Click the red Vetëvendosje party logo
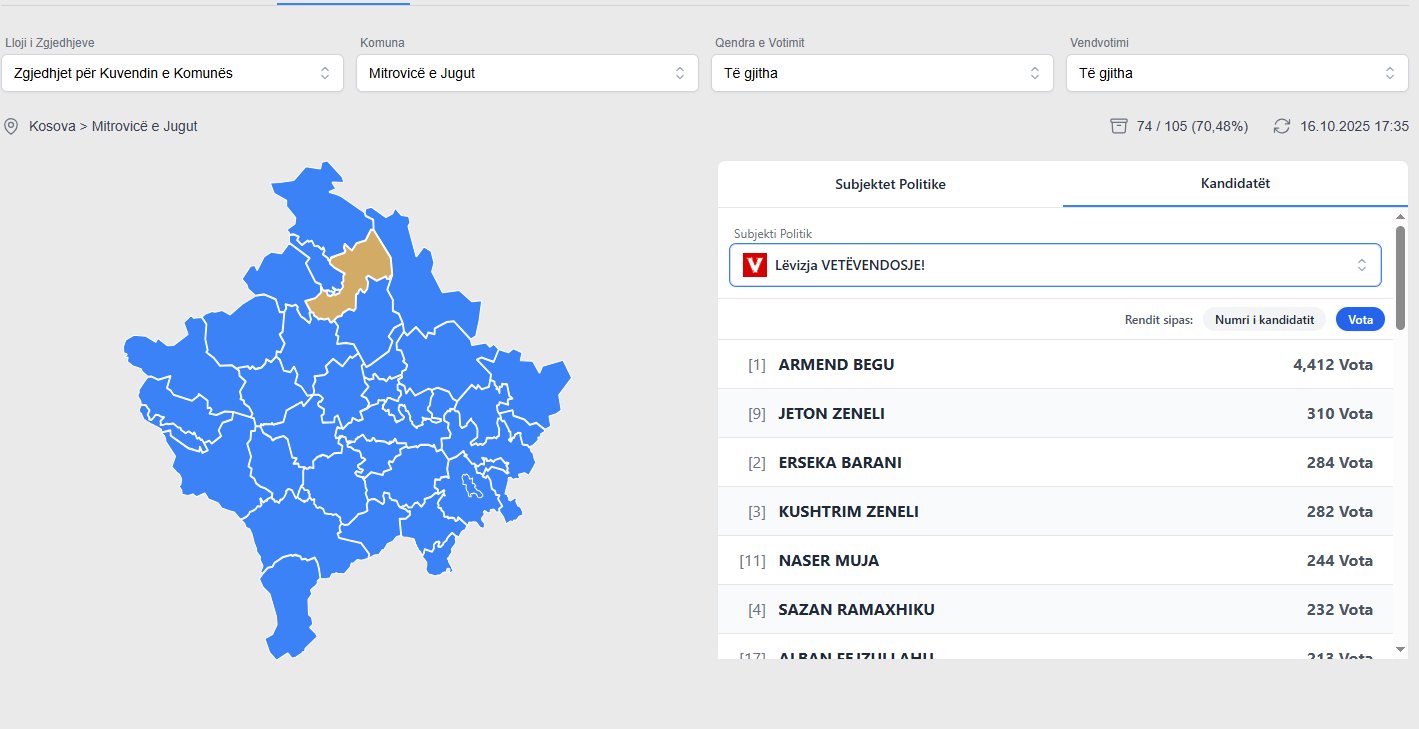Screen dimensions: 1419x729 click(x=755, y=265)
